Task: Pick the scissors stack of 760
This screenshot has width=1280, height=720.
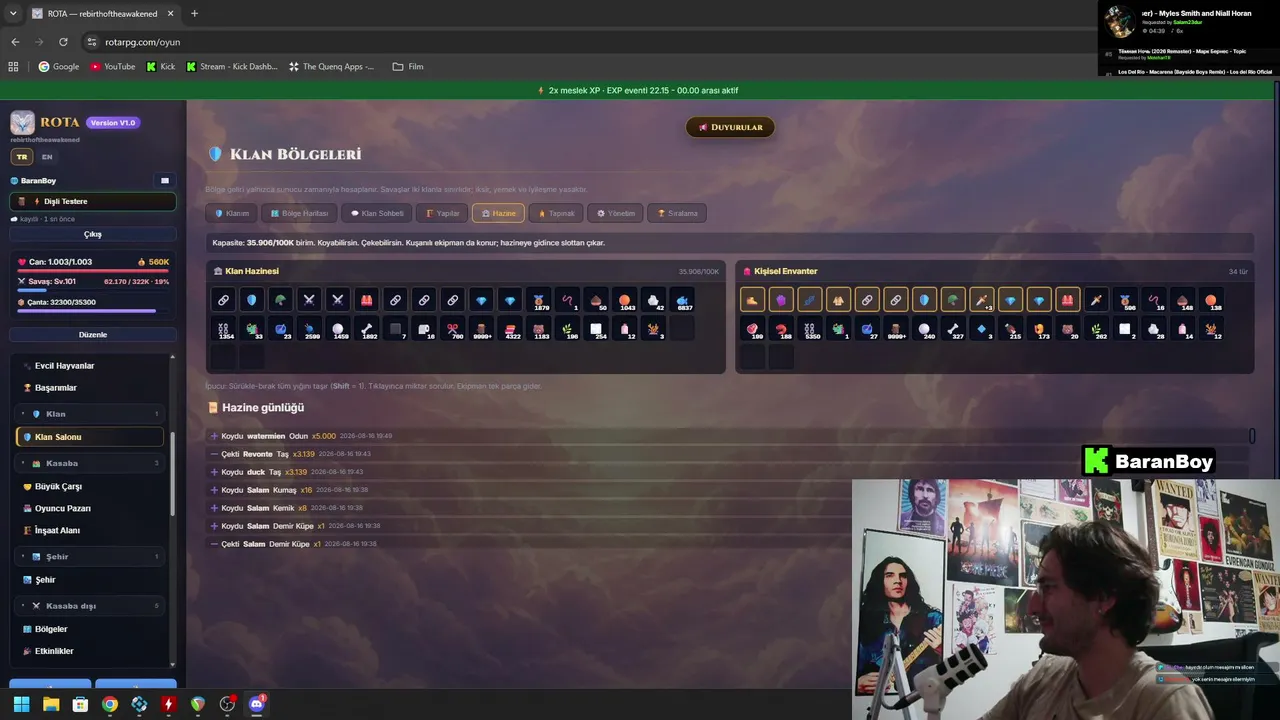Action: point(453,328)
